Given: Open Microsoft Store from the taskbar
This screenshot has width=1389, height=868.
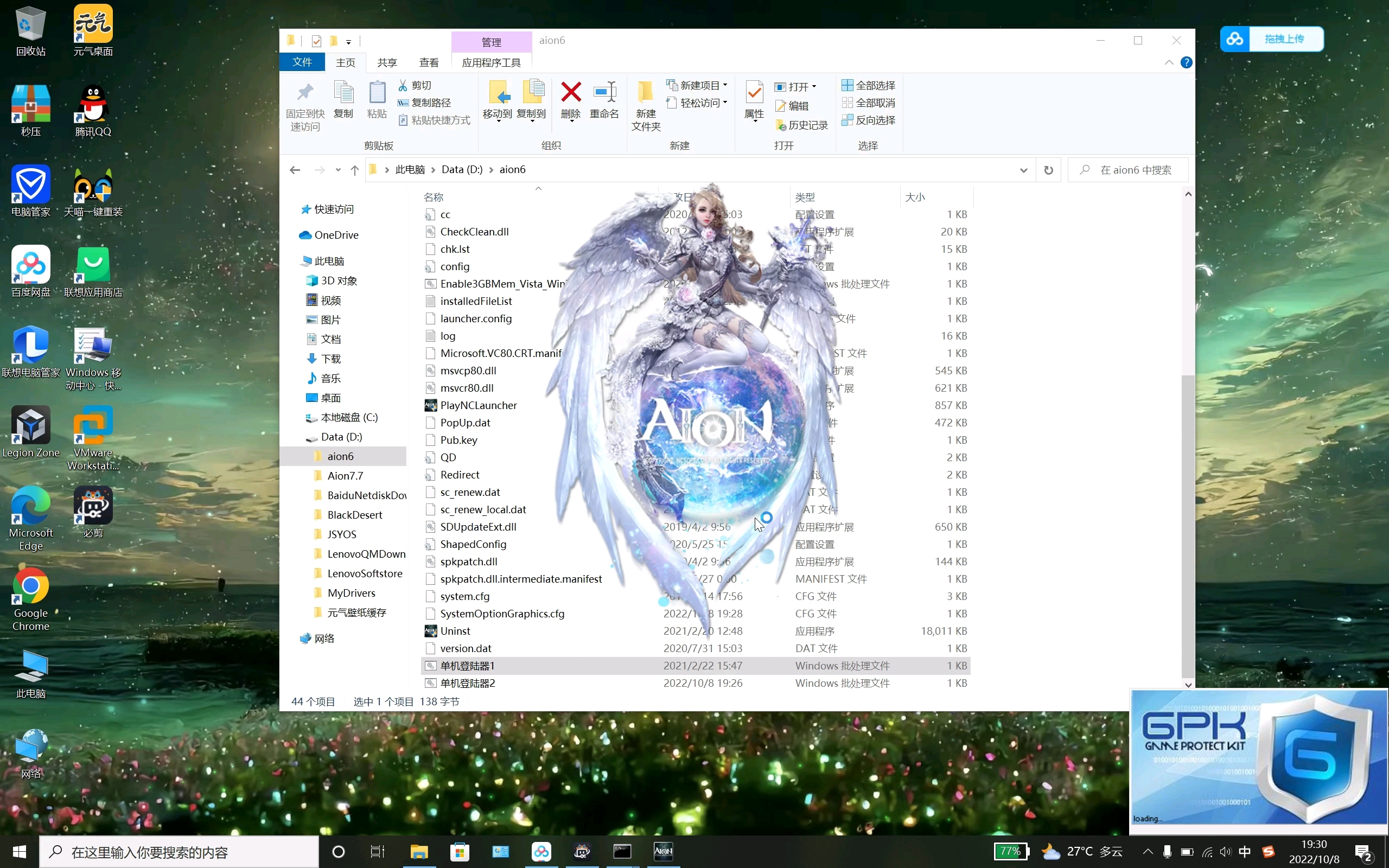Looking at the screenshot, I should pos(460,851).
